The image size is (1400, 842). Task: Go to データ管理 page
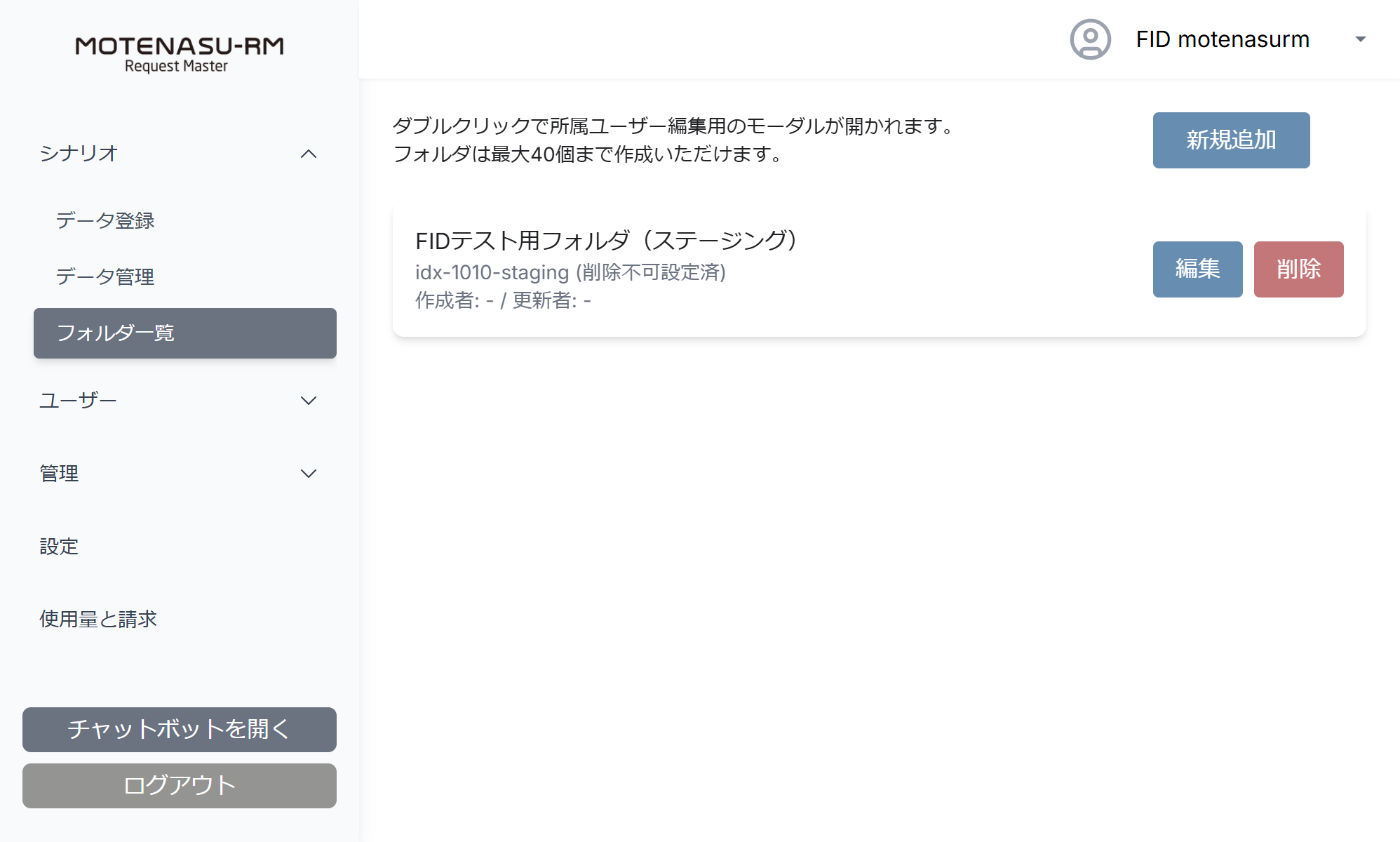tap(105, 276)
